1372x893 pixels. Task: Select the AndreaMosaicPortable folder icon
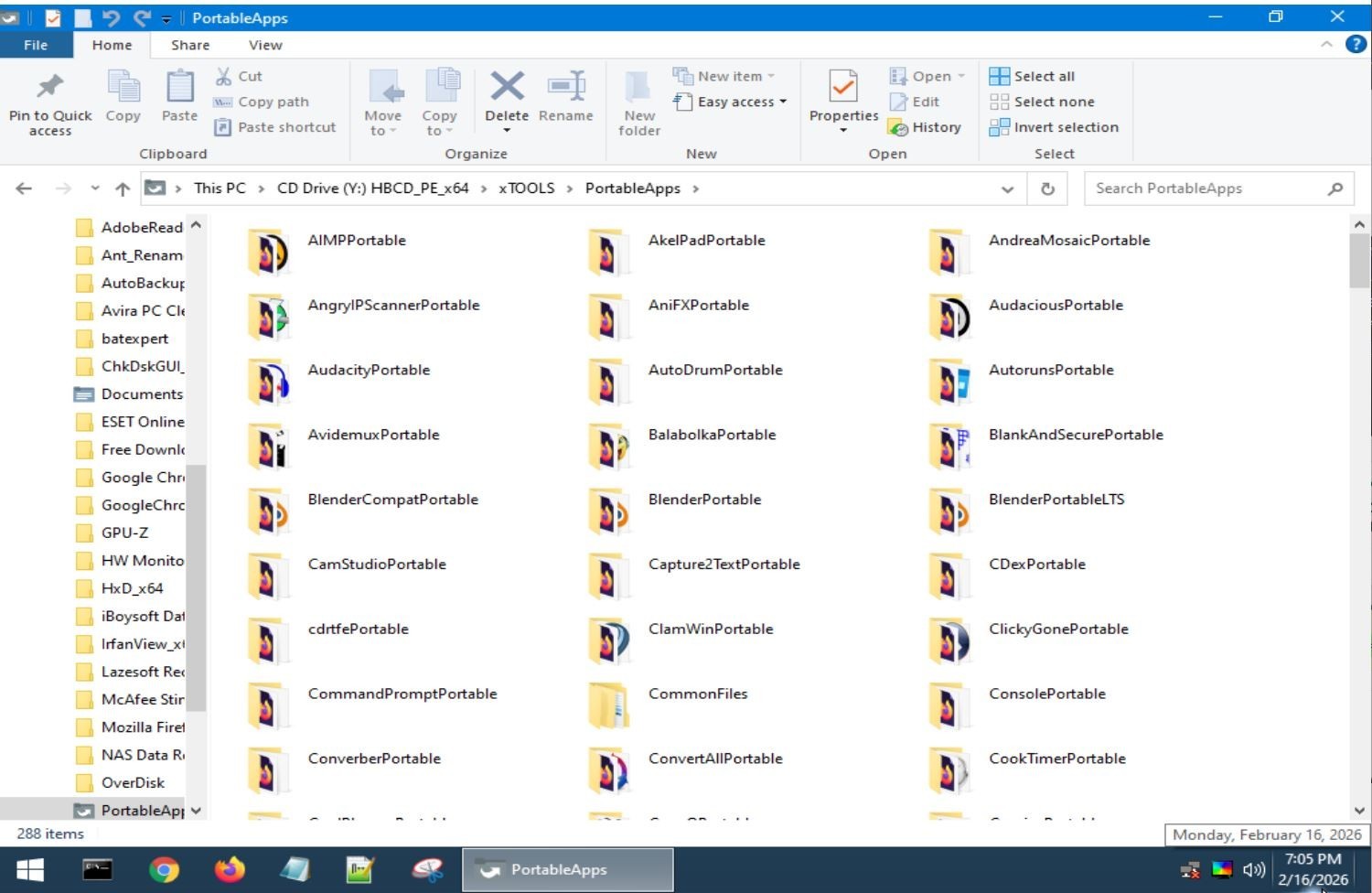(949, 253)
